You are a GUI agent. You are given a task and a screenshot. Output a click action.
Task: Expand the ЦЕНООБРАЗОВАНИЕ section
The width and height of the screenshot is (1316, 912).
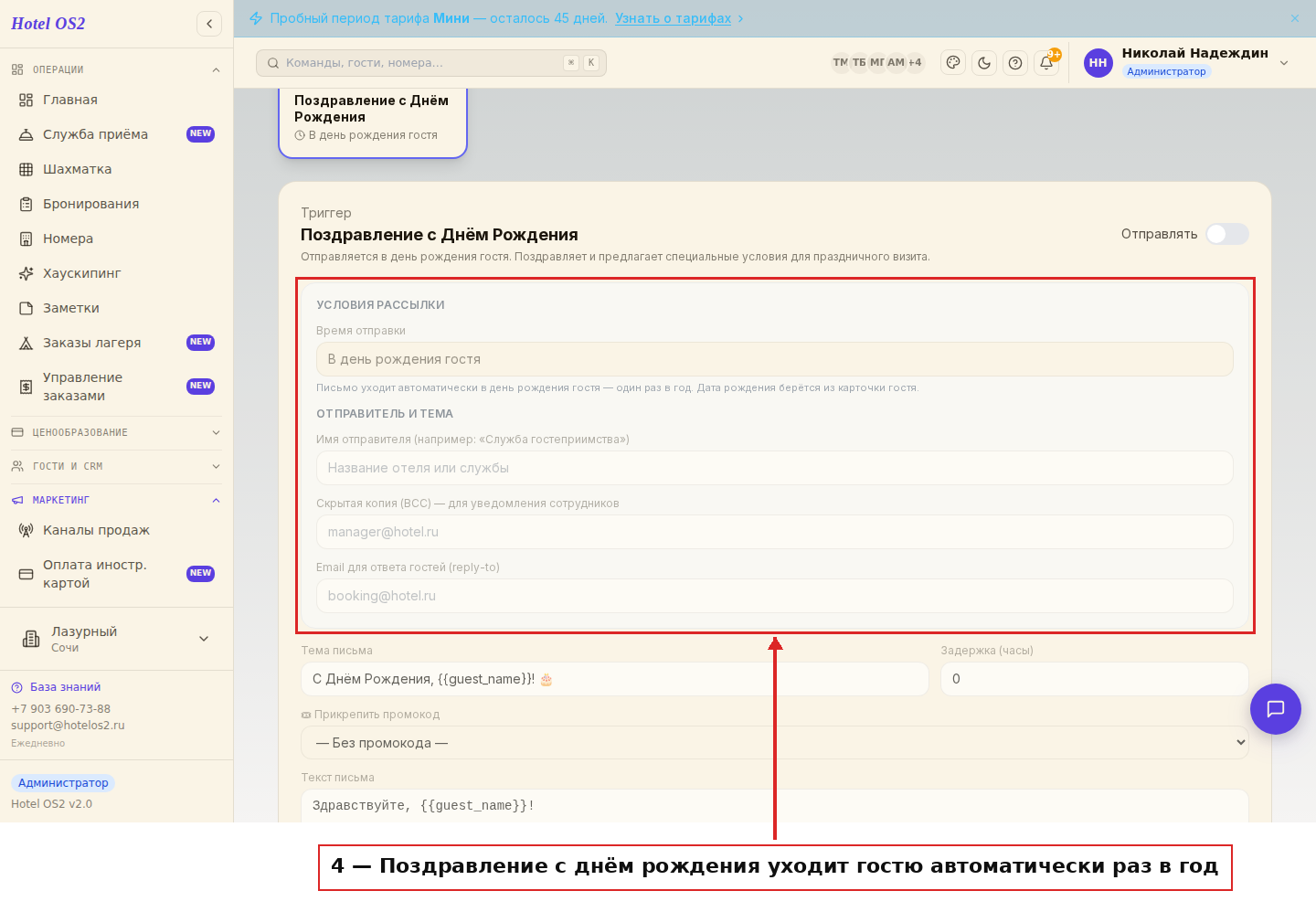point(116,432)
